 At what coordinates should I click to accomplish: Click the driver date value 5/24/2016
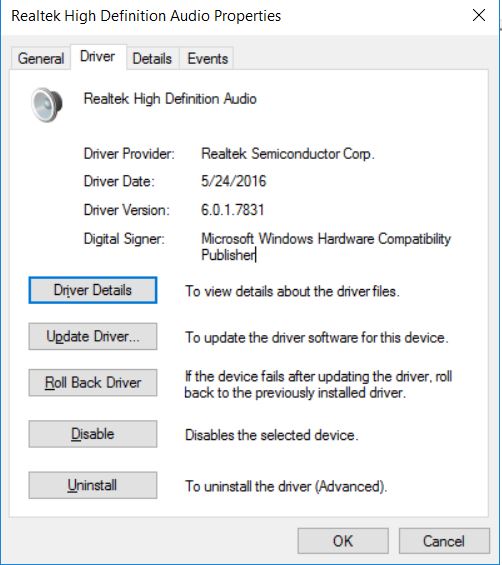click(x=234, y=181)
